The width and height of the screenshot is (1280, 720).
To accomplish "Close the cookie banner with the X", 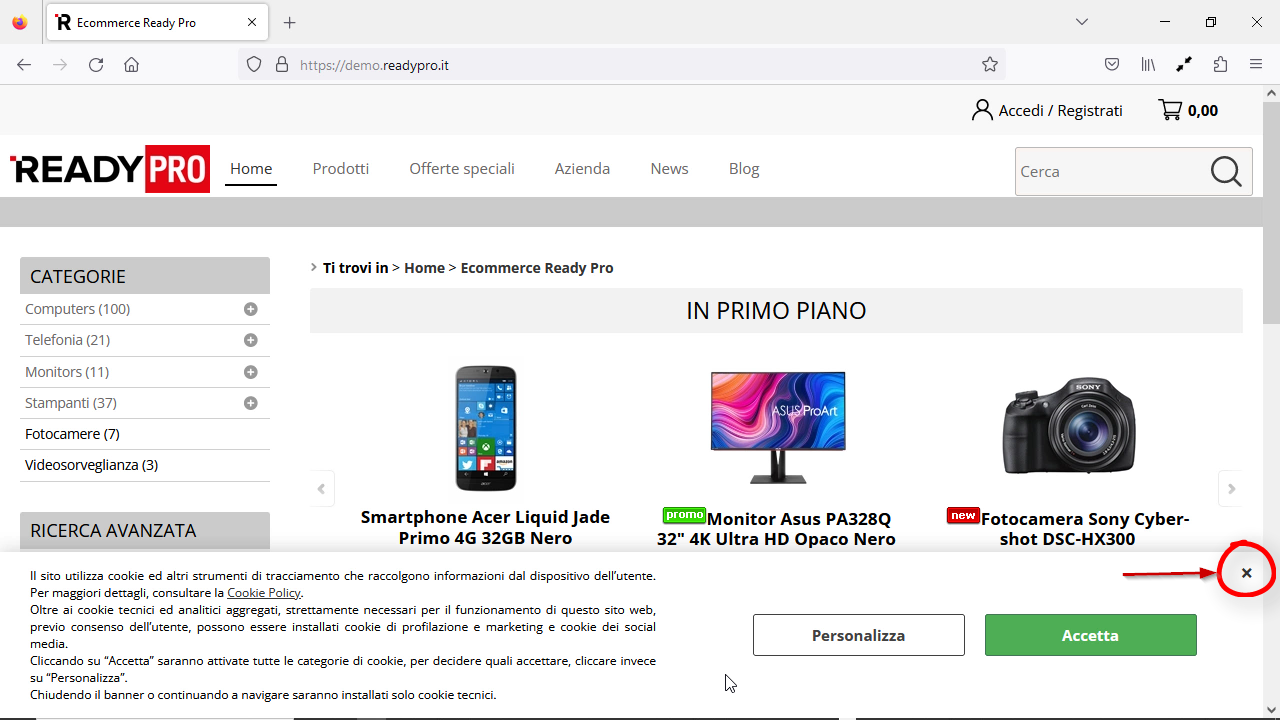I will tap(1246, 573).
